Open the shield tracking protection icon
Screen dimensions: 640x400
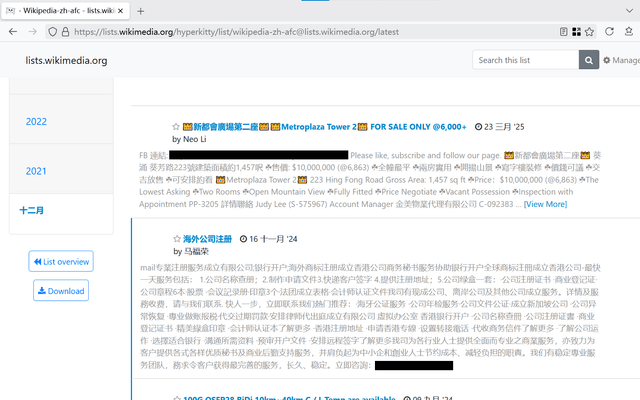point(52,32)
